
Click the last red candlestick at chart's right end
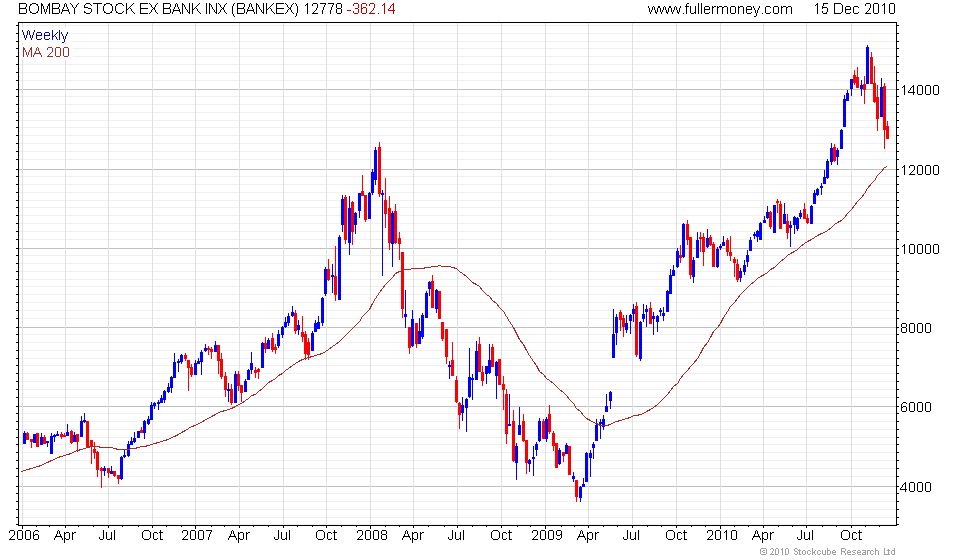(888, 132)
